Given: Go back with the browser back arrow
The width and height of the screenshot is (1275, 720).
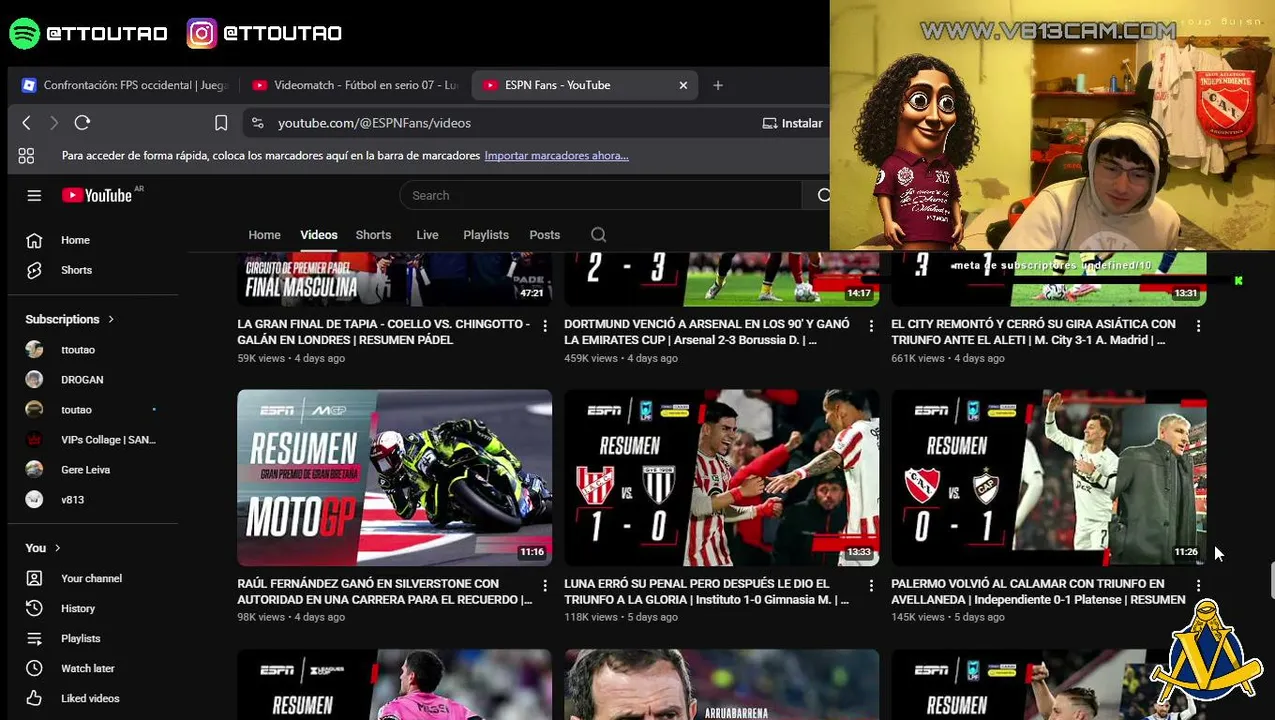Looking at the screenshot, I should (27, 123).
